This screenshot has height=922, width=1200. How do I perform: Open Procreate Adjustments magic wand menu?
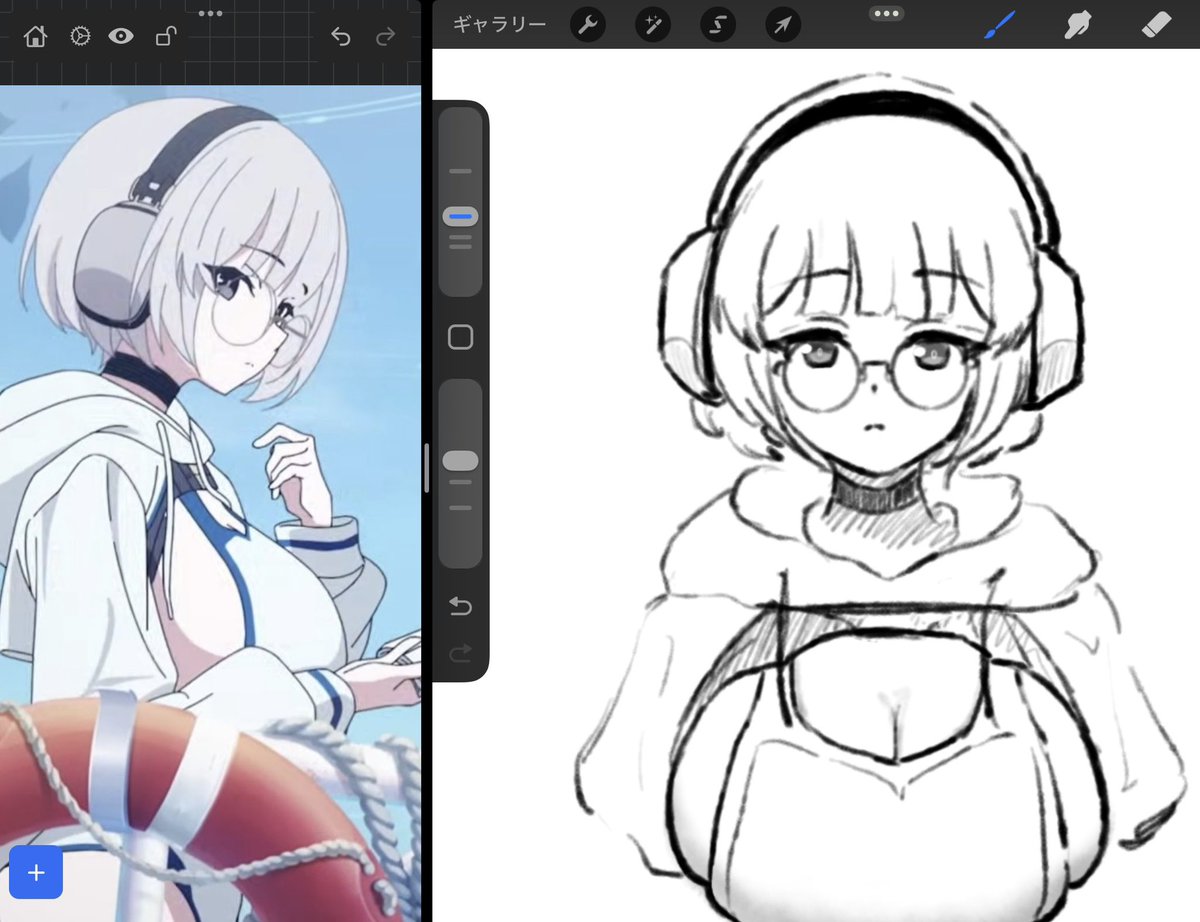[x=653, y=24]
